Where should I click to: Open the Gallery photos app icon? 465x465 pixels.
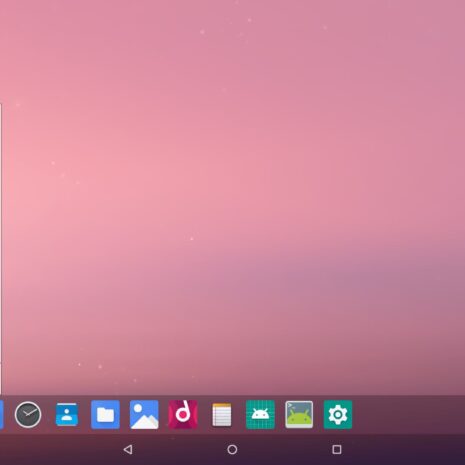(144, 414)
